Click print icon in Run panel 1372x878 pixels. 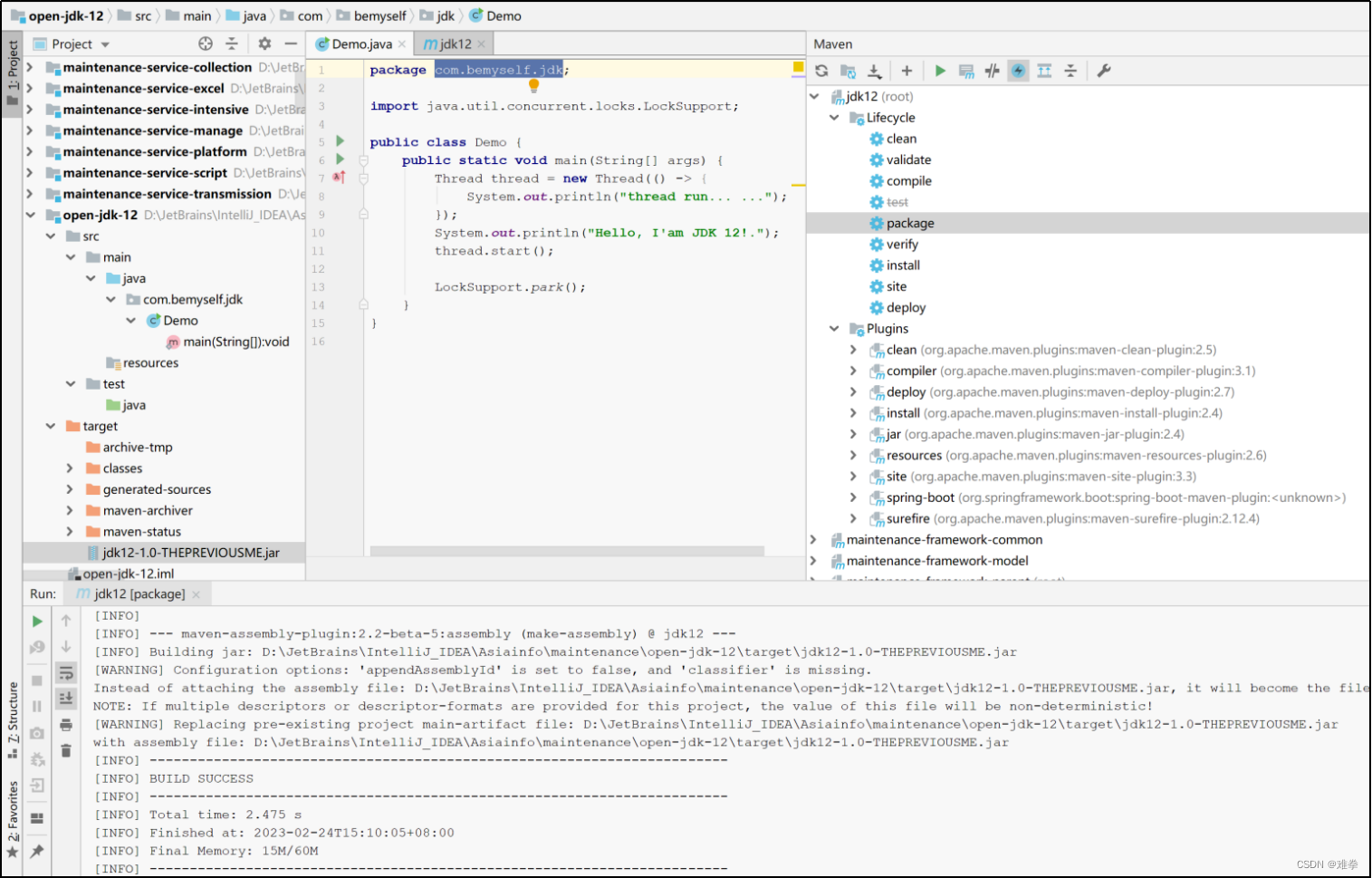pyautogui.click(x=66, y=725)
